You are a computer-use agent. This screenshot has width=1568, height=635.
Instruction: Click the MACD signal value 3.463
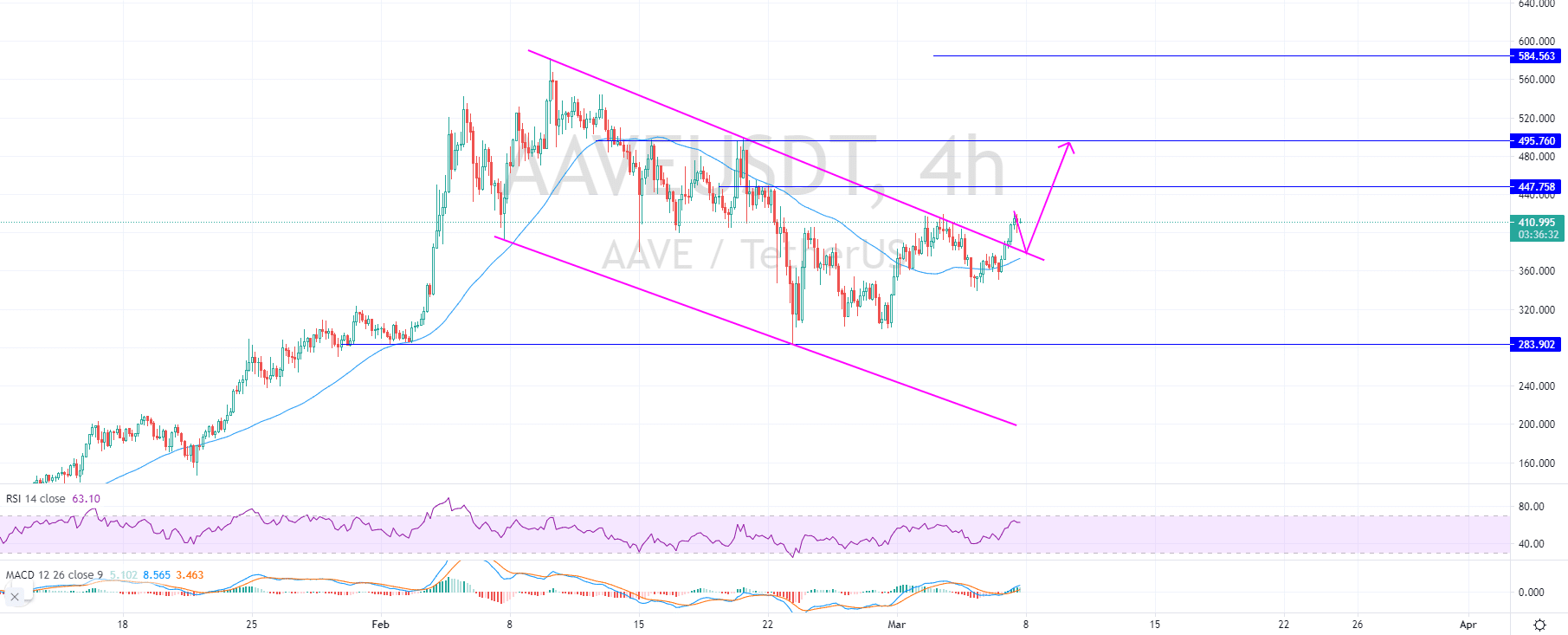point(190,575)
